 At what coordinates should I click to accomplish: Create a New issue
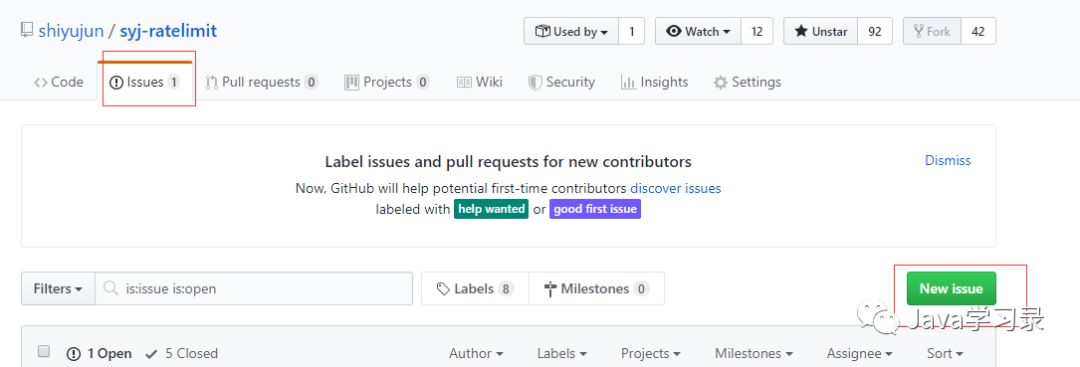pos(951,289)
